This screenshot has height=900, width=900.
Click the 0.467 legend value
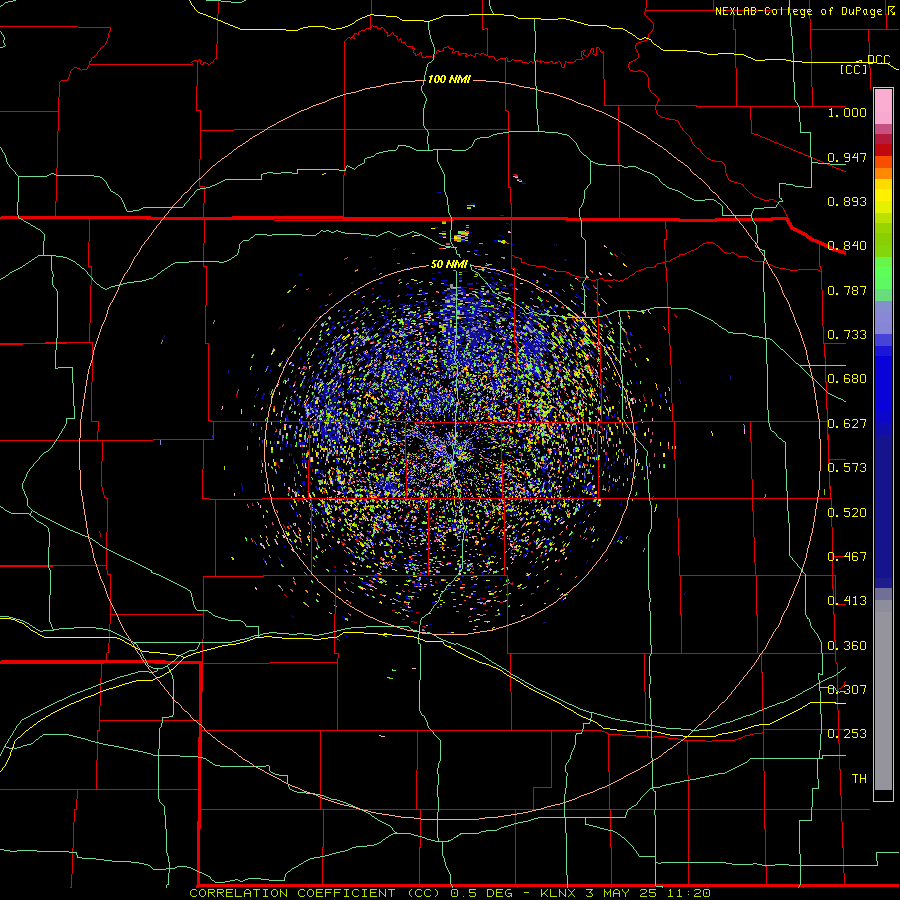coord(847,557)
